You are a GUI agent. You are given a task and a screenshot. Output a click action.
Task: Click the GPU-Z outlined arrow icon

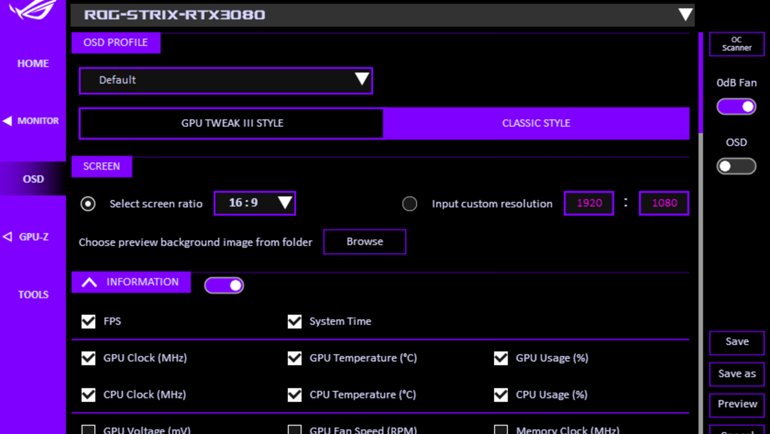7,237
